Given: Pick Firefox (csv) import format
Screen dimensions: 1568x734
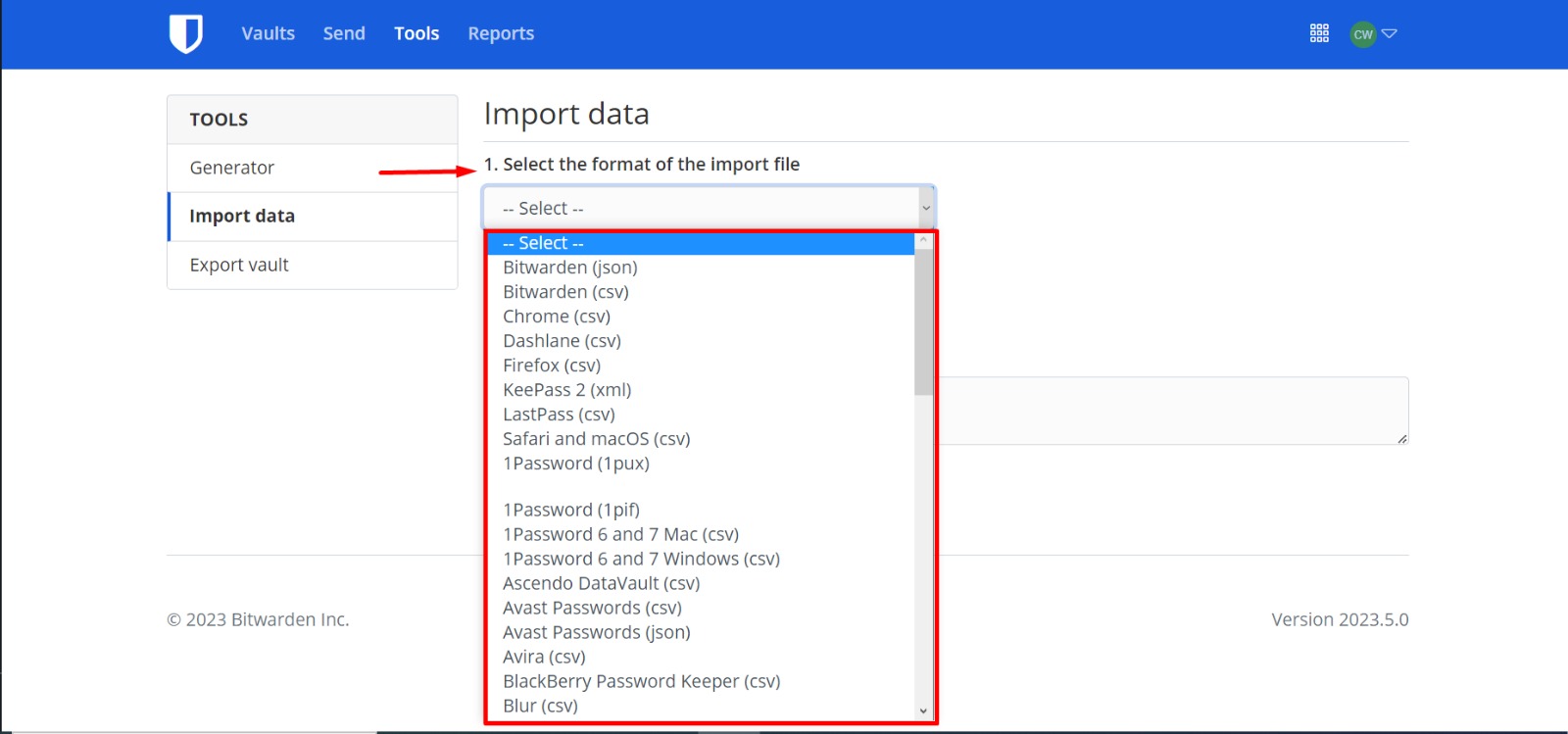Looking at the screenshot, I should click(701, 366).
